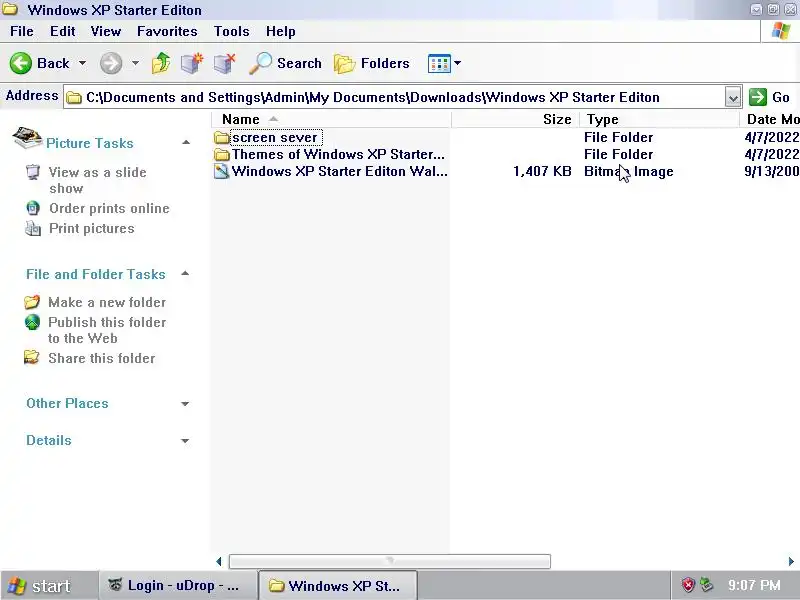Click Order prints online link

coord(109,208)
